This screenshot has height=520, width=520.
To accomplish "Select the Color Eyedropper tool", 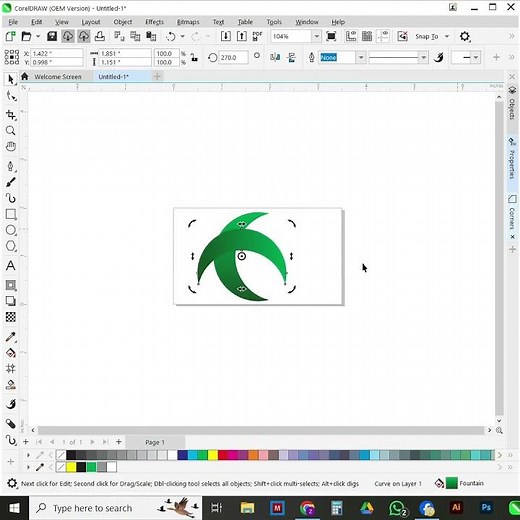I will [11, 337].
